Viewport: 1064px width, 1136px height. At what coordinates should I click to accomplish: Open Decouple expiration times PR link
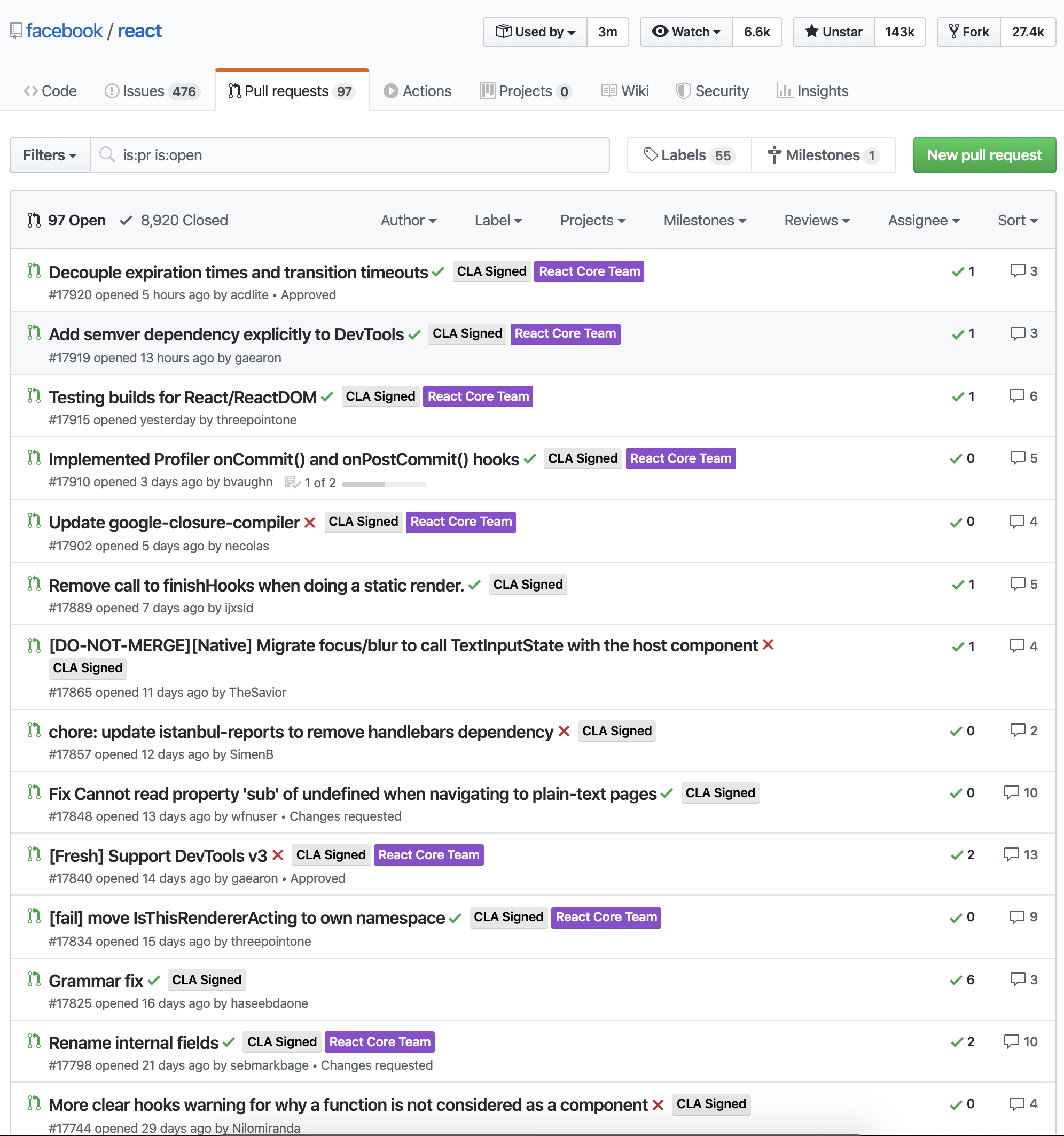238,272
